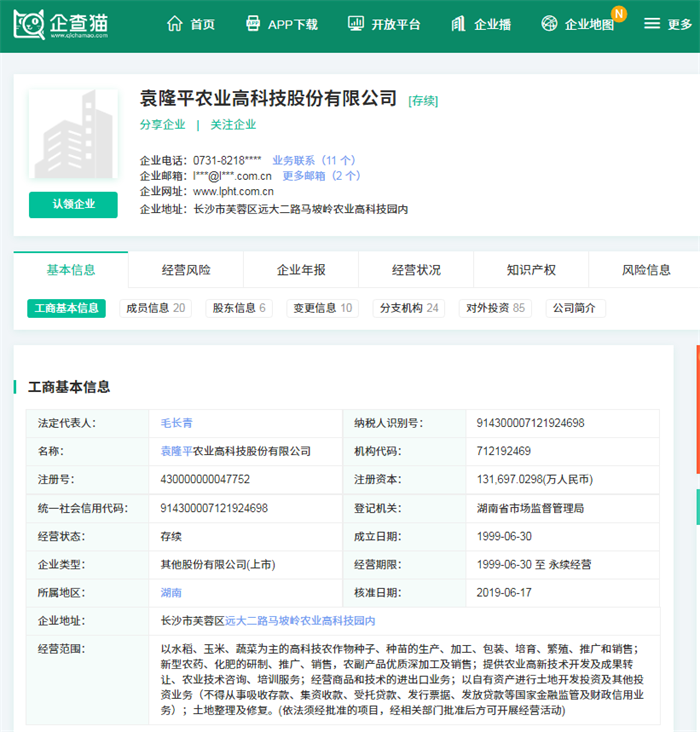Open 更多邮箱 (2个) link

(321, 176)
